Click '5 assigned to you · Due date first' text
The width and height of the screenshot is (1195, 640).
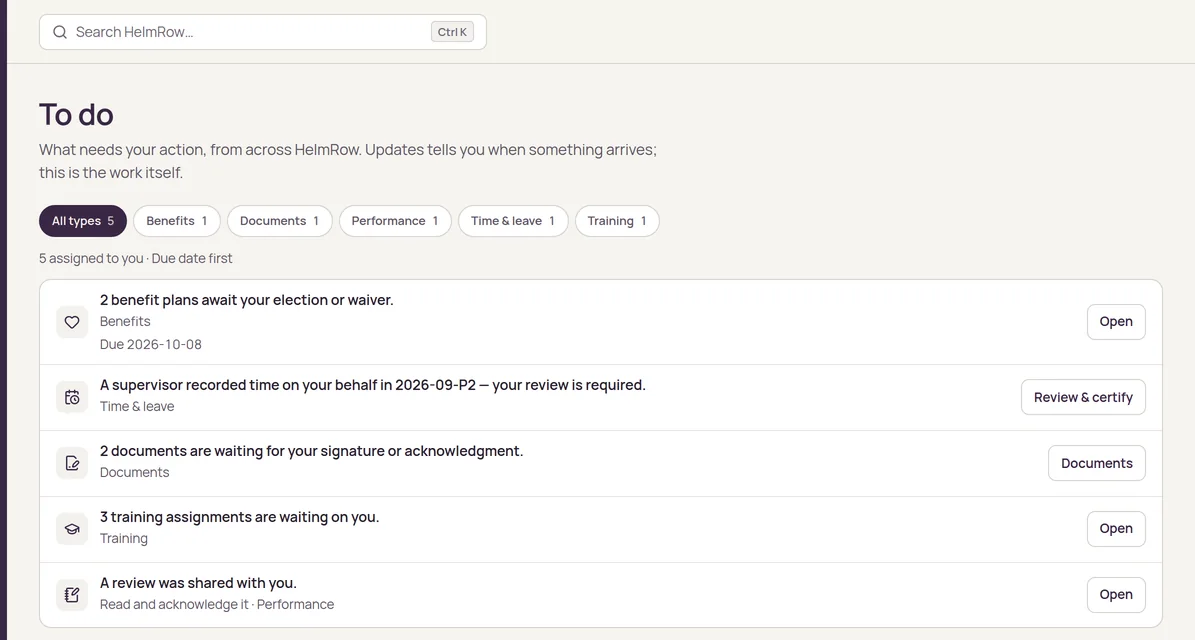tap(136, 258)
